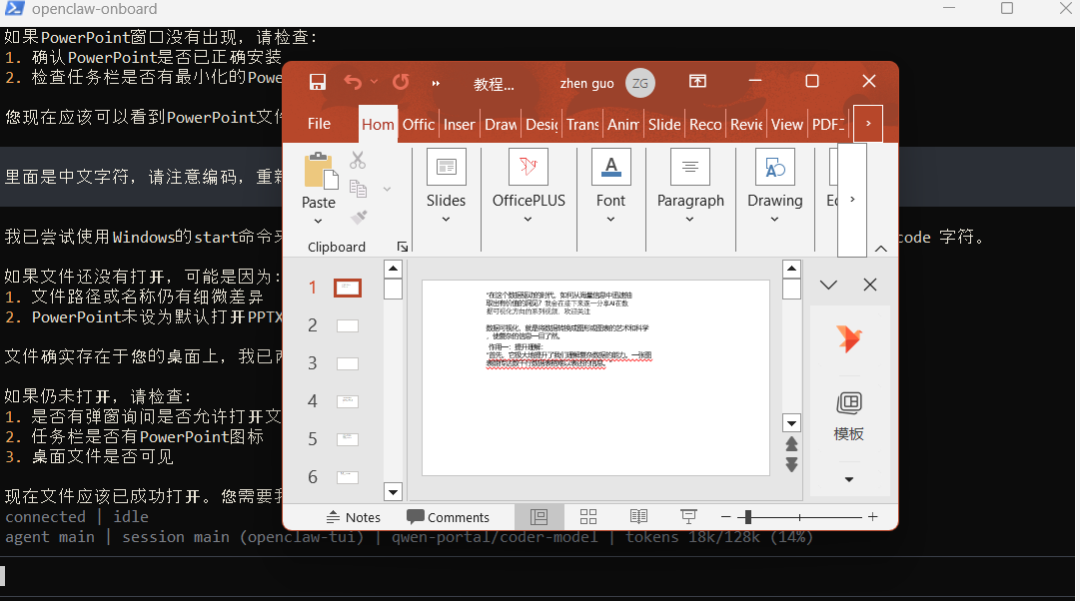Image resolution: width=1080 pixels, height=601 pixels.
Task: Open the File menu
Action: coord(319,124)
